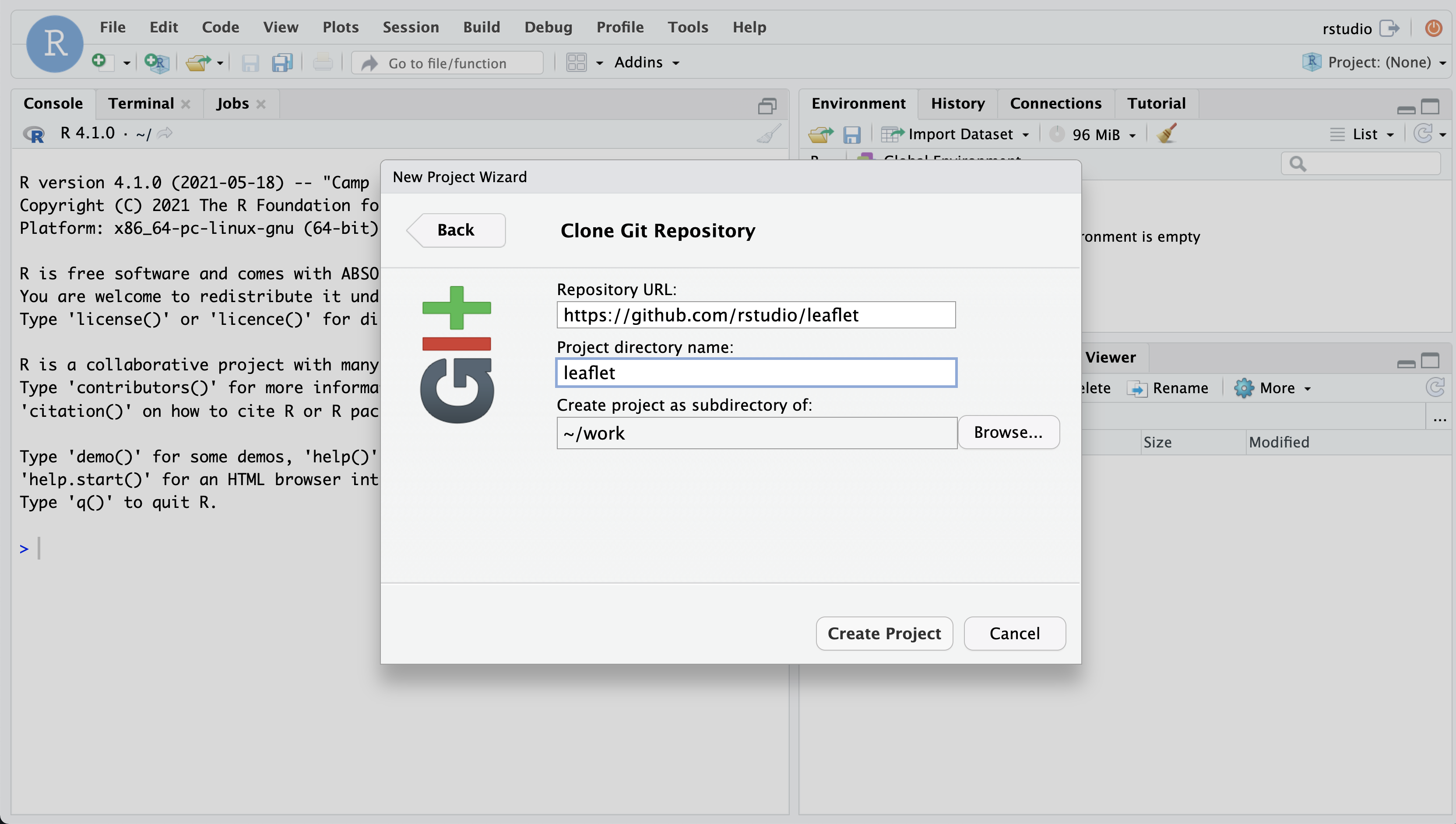1456x824 pixels.
Task: Maximize the Files/Viewer pane
Action: (1430, 360)
